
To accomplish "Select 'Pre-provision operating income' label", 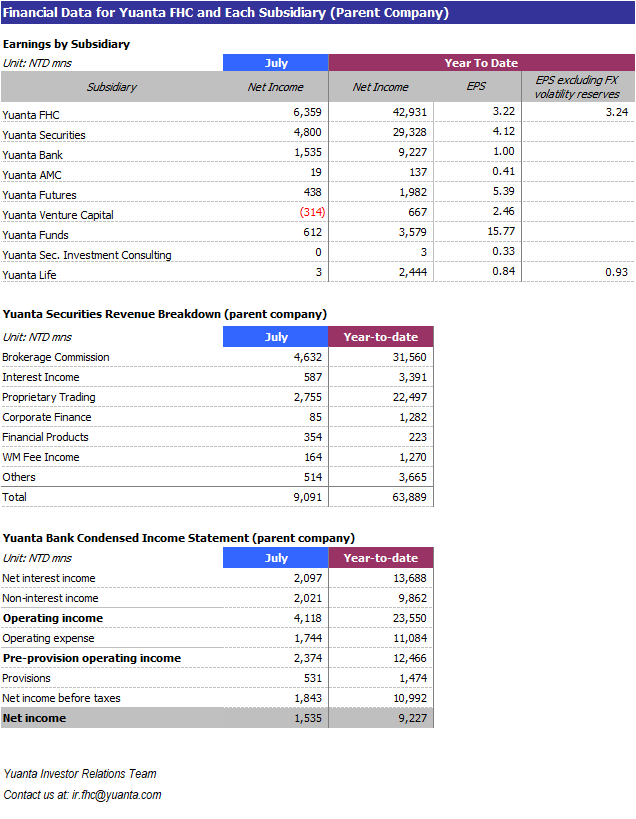I will point(92,658).
